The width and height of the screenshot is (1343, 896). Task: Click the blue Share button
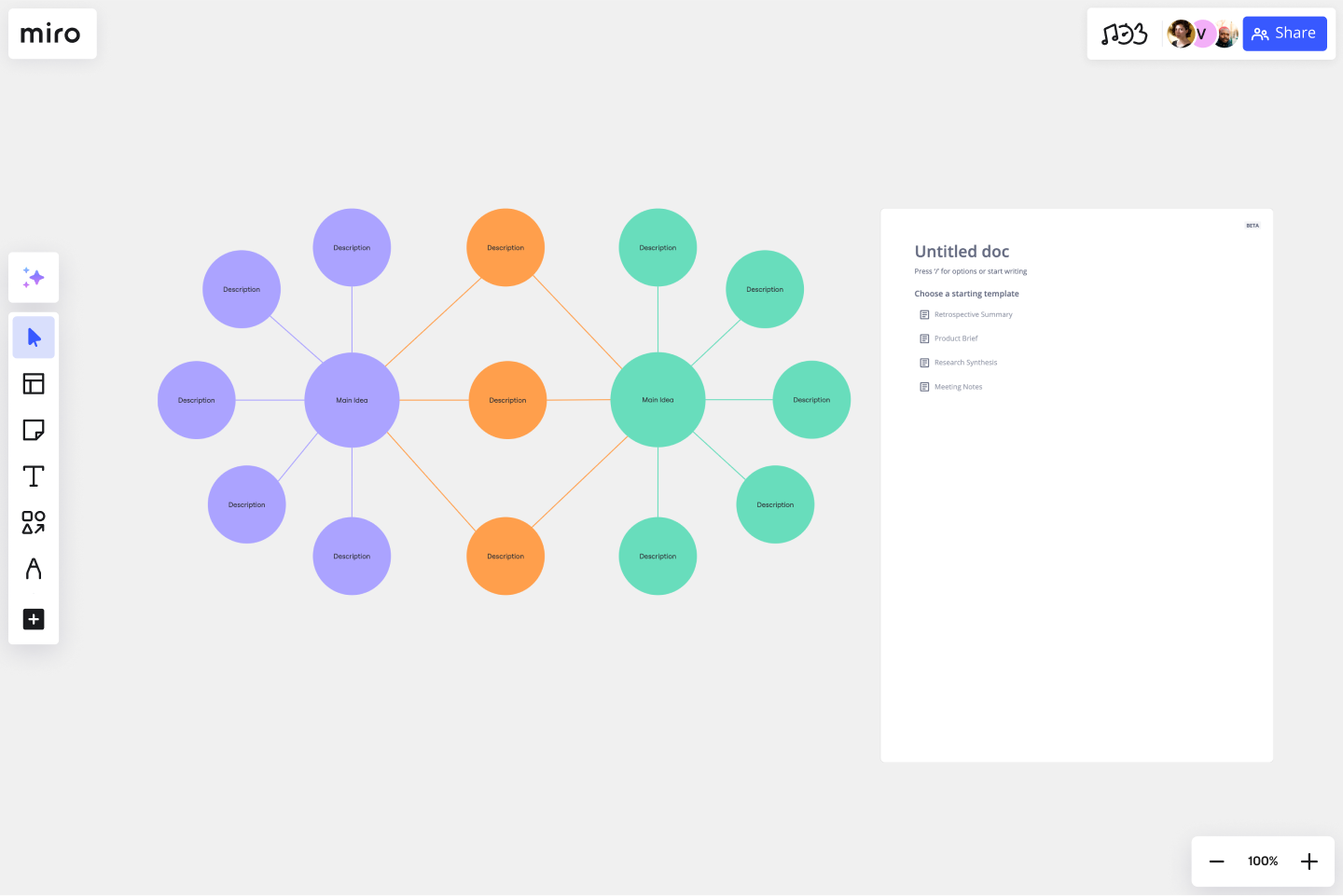point(1284,34)
